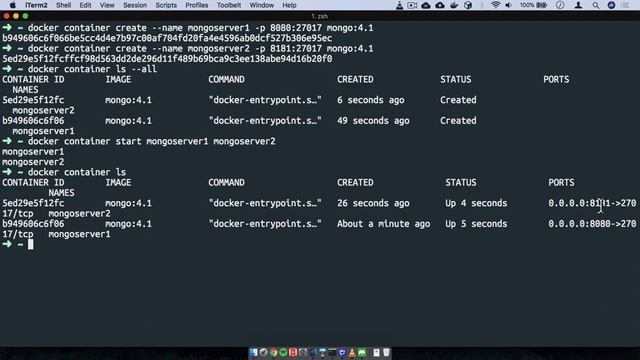This screenshot has height=360, width=640.
Task: Close the iTerm2 window with red button
Action: [x=6, y=16]
